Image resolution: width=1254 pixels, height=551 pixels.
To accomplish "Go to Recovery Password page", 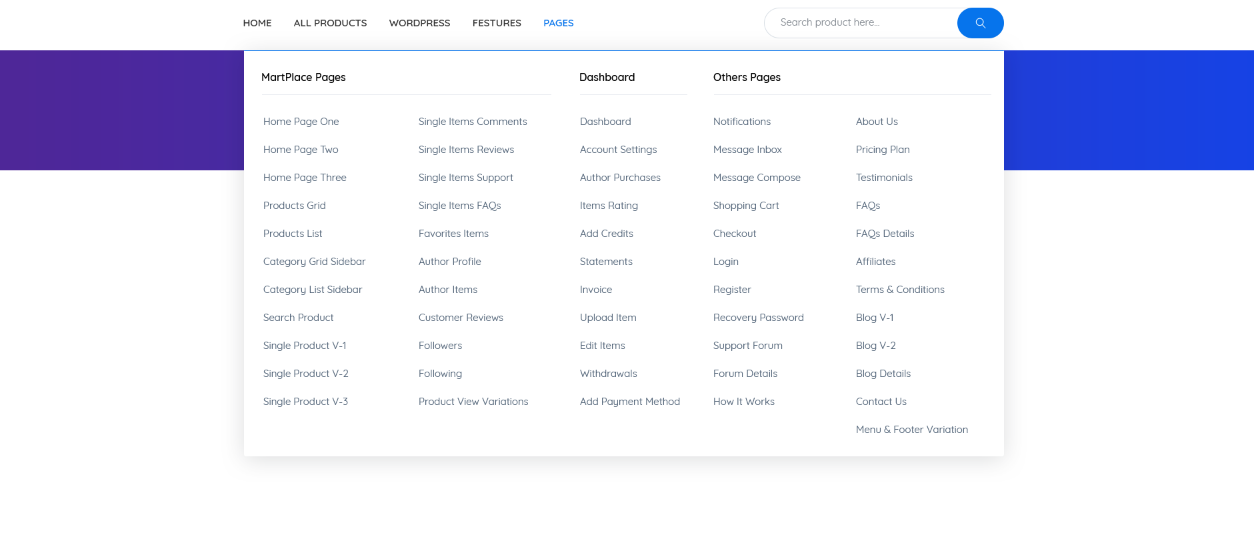I will tap(758, 318).
